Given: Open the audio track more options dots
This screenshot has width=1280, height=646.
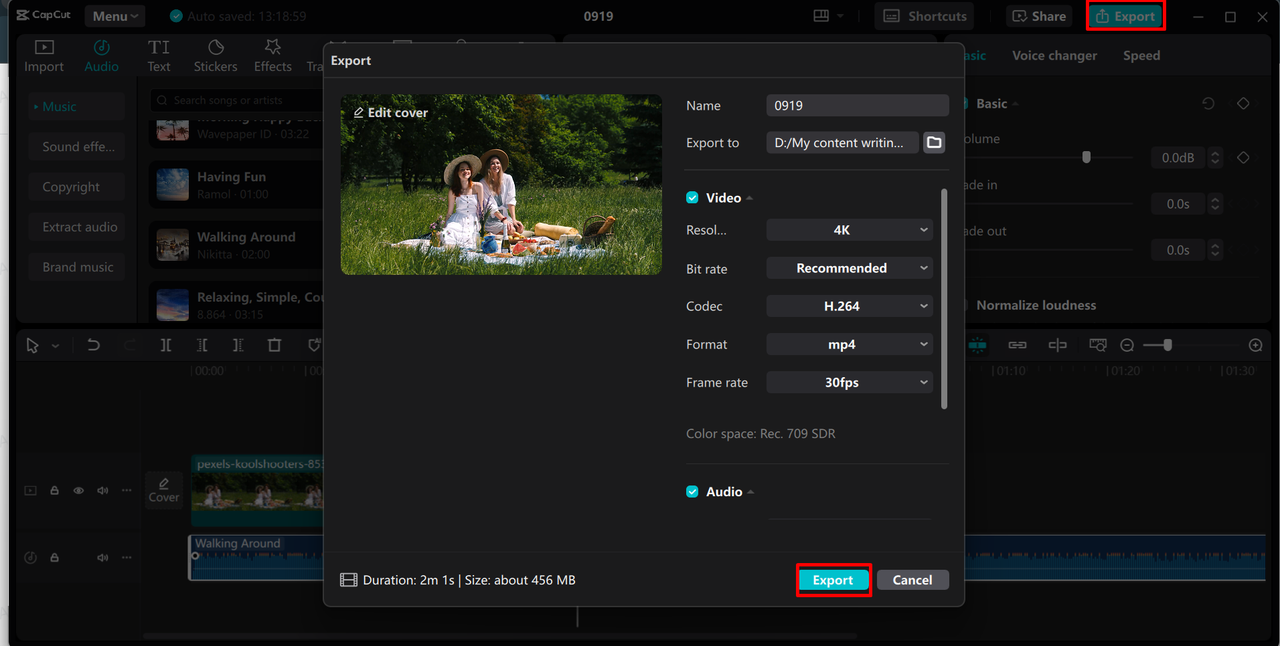Looking at the screenshot, I should click(127, 557).
